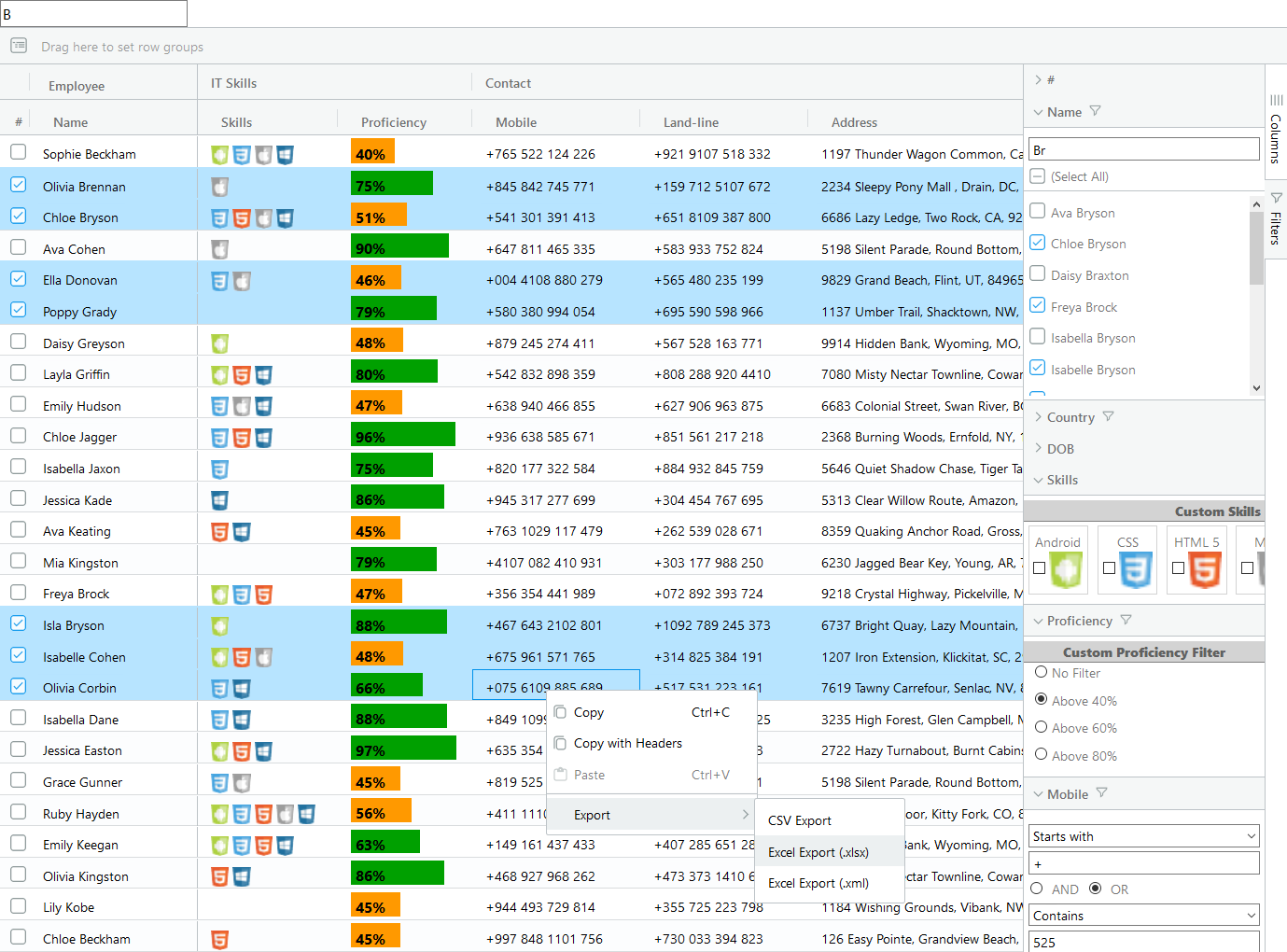1287x952 pixels.
Task: Click Jessica Easton's 97% proficiency bar
Action: (401, 748)
